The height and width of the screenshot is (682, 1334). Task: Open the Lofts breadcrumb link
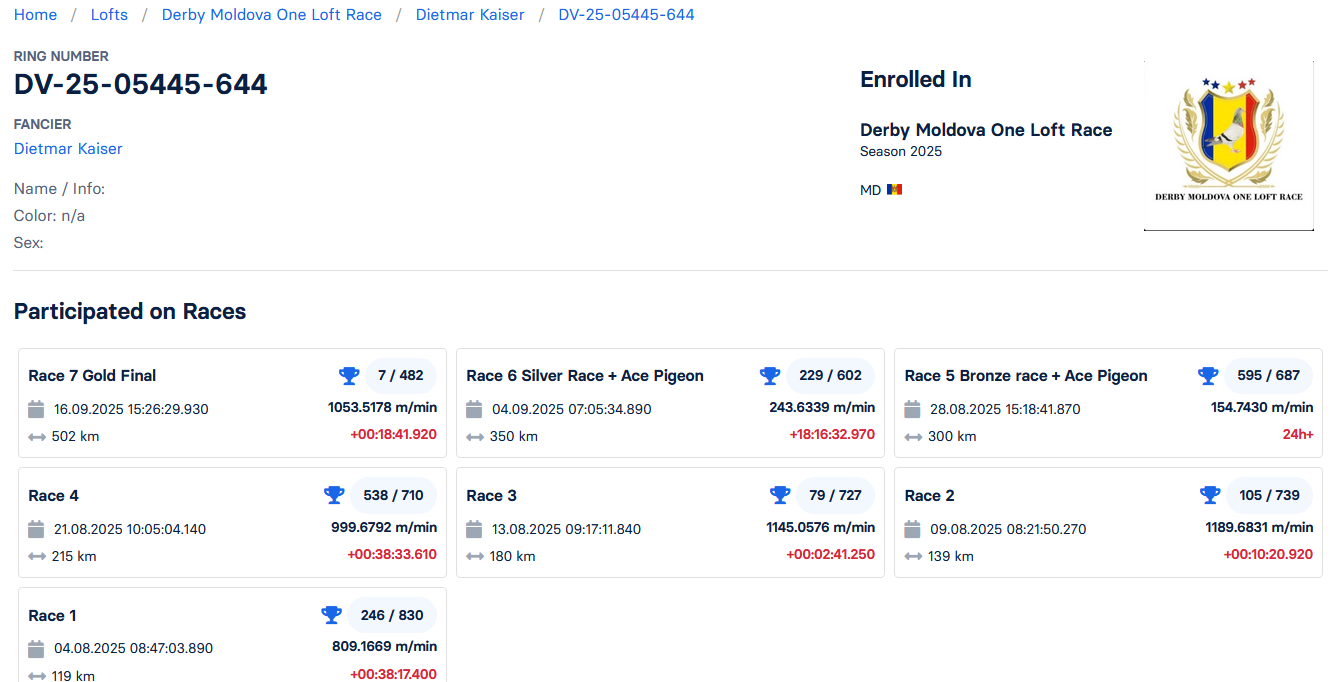coord(109,15)
